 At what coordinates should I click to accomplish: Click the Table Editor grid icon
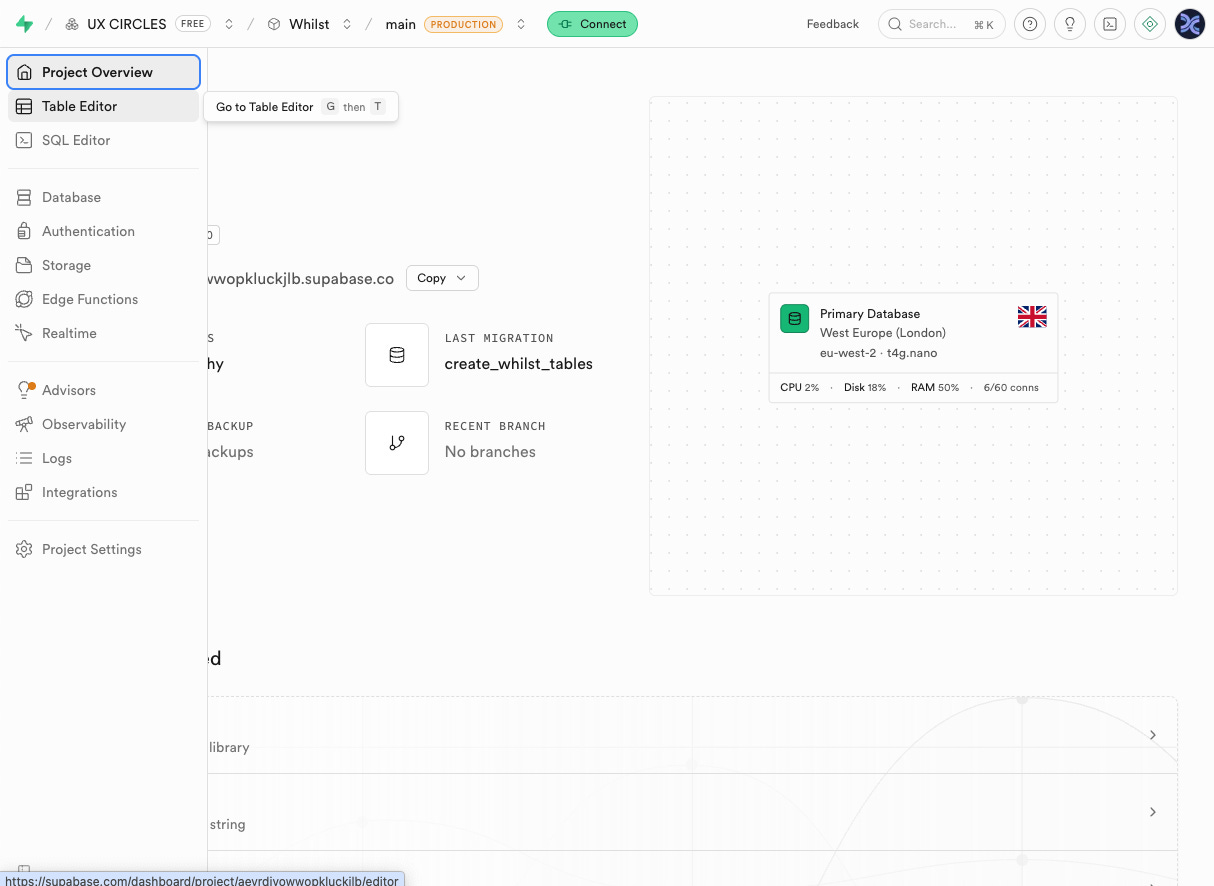pos(24,106)
